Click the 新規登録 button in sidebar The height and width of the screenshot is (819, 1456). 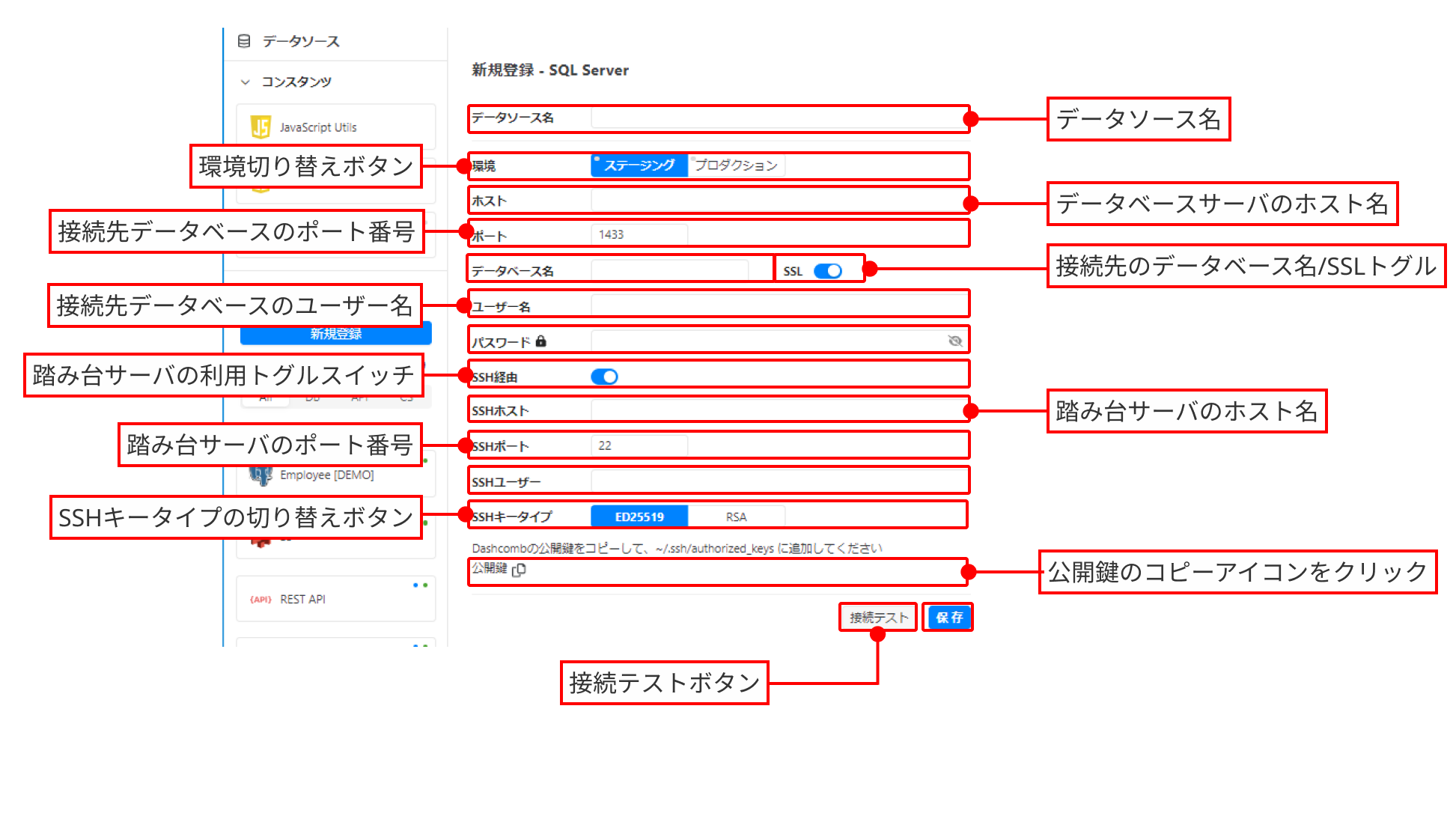tap(335, 335)
